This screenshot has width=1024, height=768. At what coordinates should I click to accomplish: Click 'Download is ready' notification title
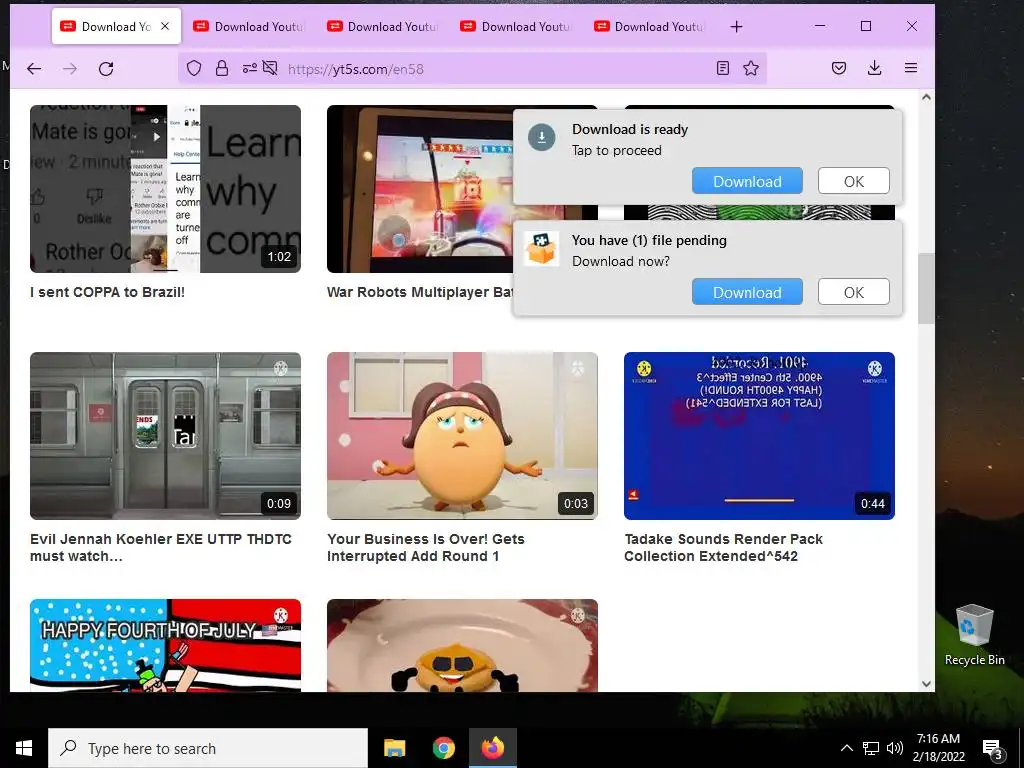tap(630, 129)
